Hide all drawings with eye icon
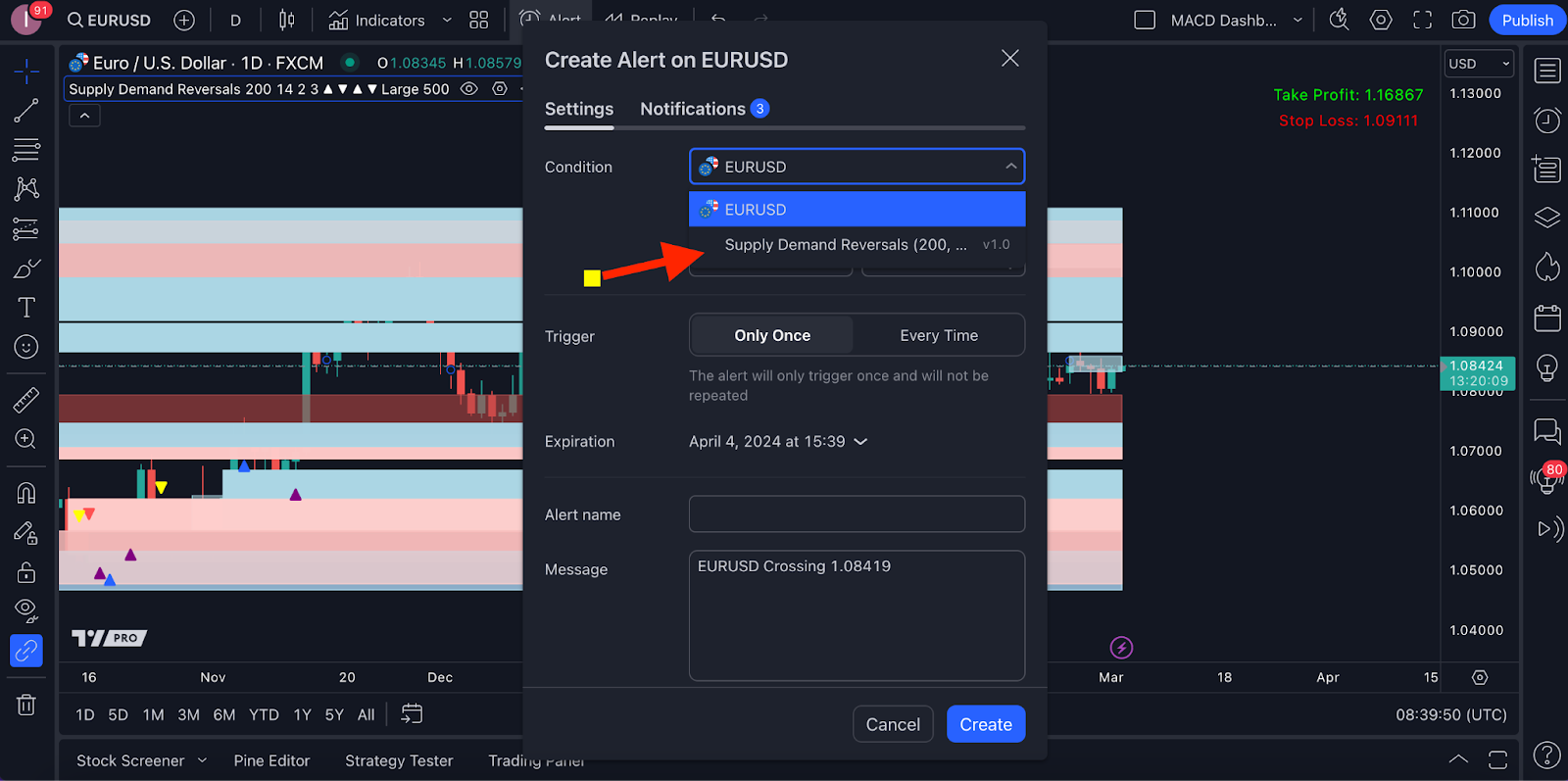Image resolution: width=1568 pixels, height=781 pixels. pyautogui.click(x=26, y=610)
